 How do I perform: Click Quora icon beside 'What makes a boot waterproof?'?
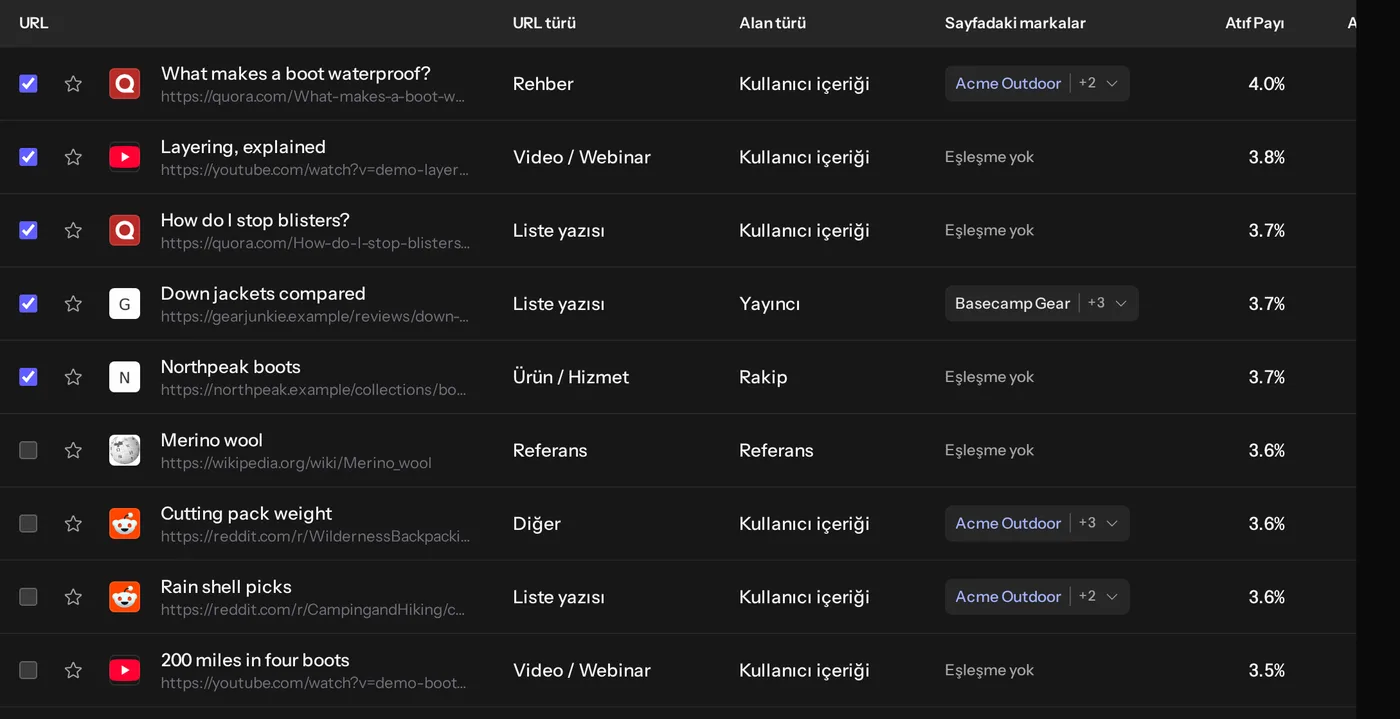[x=125, y=84]
